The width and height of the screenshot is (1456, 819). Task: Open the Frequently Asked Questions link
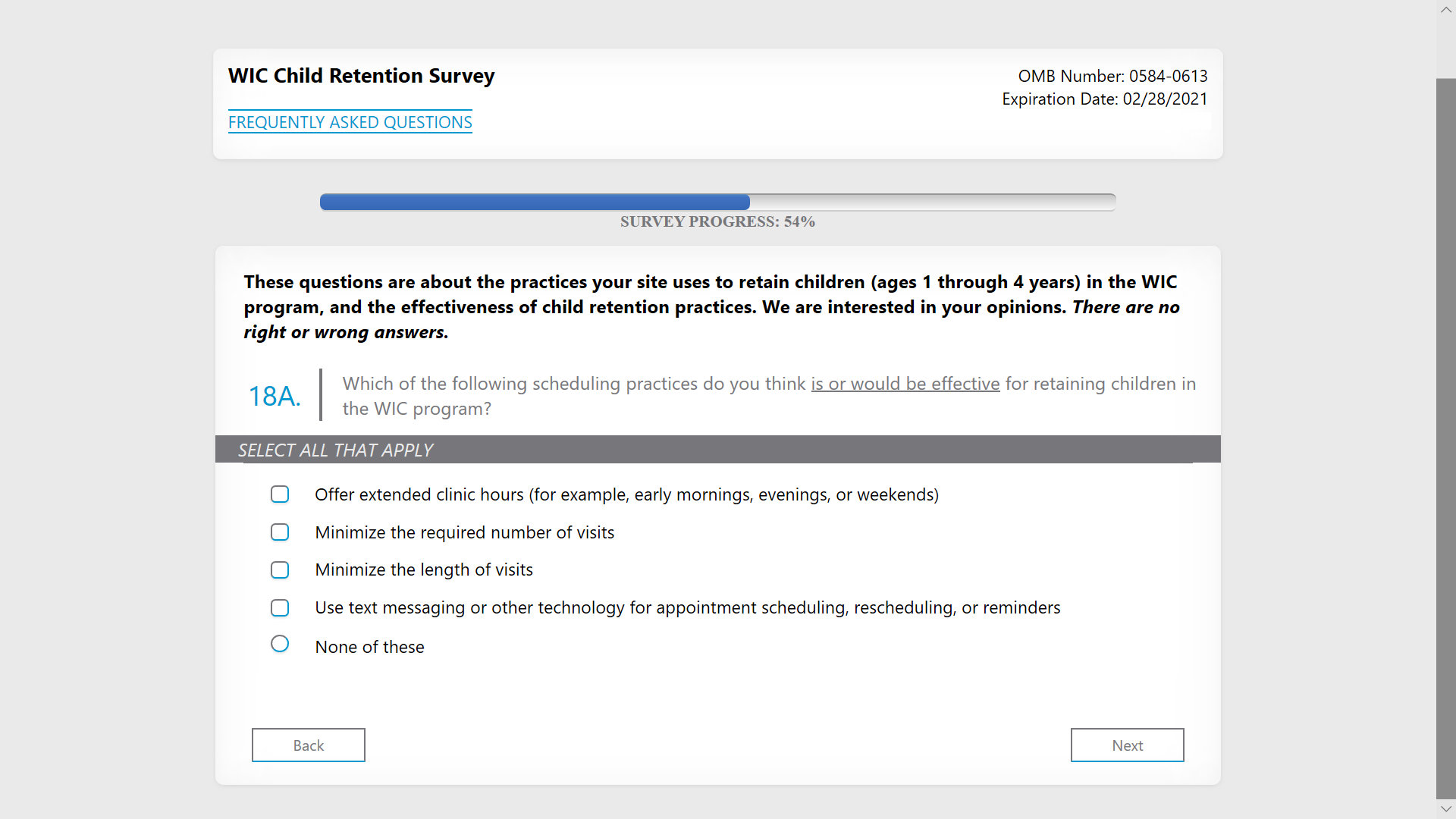[350, 122]
